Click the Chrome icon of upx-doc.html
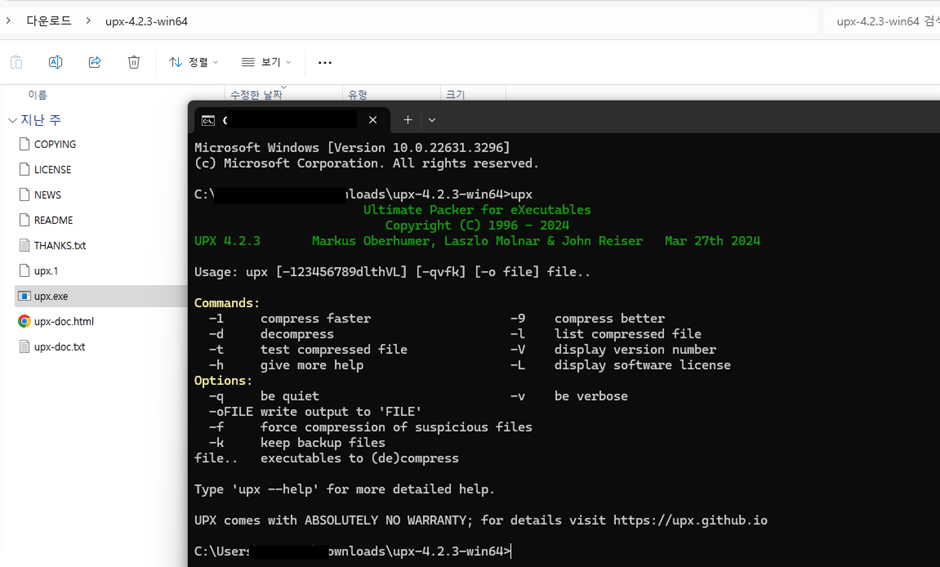The height and width of the screenshot is (567, 940). [x=24, y=321]
